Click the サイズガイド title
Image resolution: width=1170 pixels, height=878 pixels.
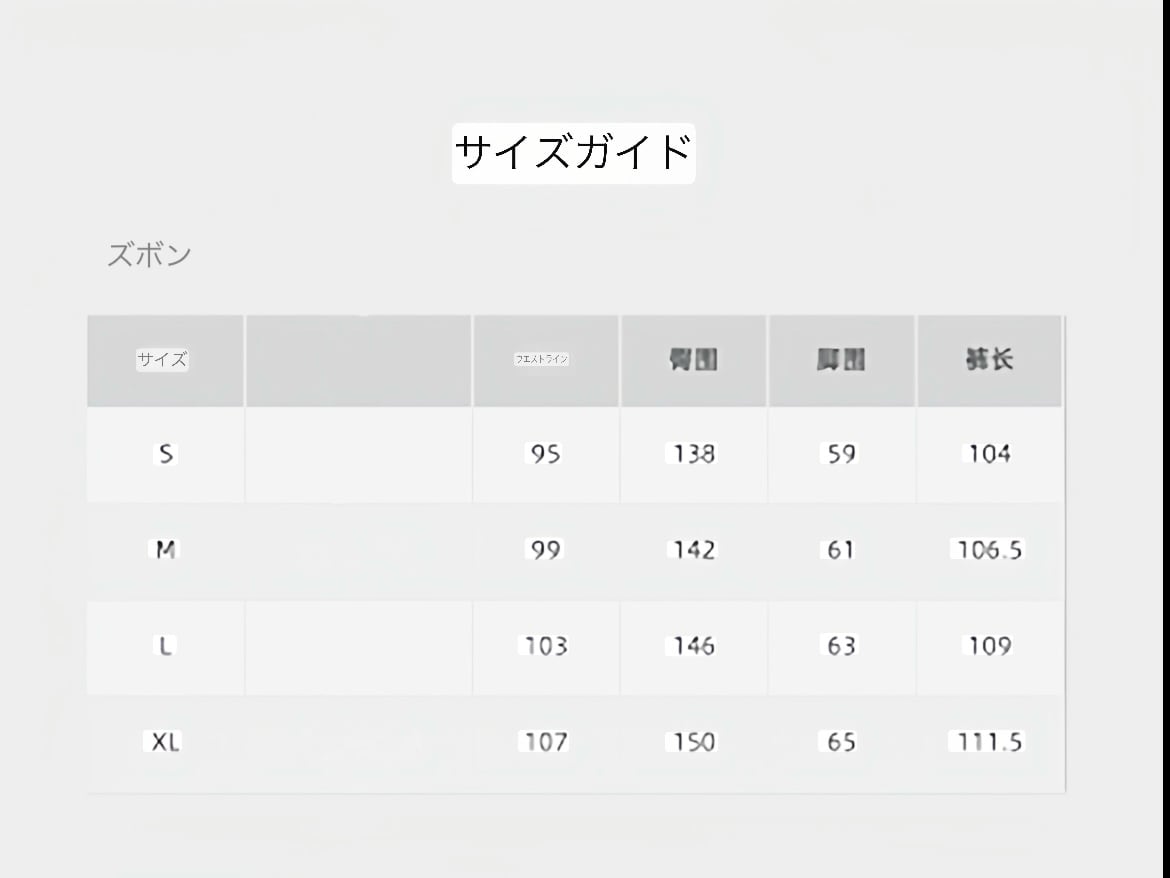tap(573, 153)
